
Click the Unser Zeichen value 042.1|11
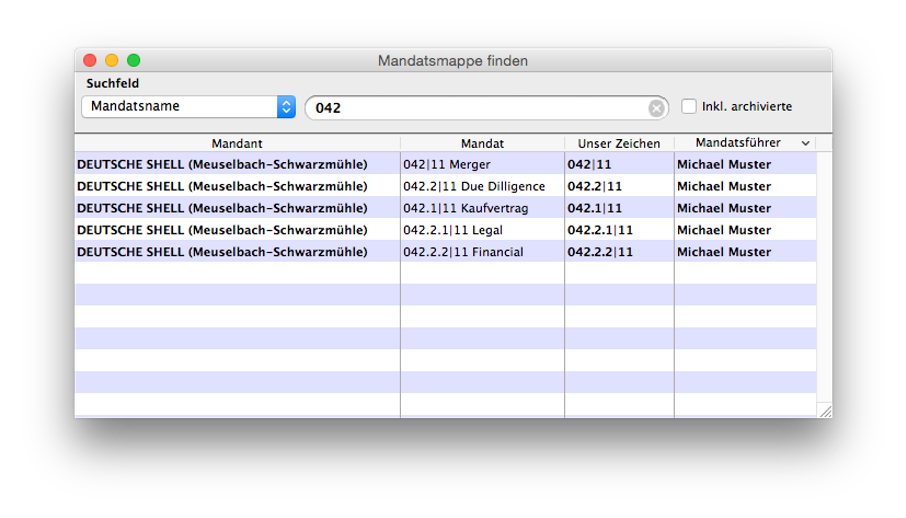(x=595, y=208)
